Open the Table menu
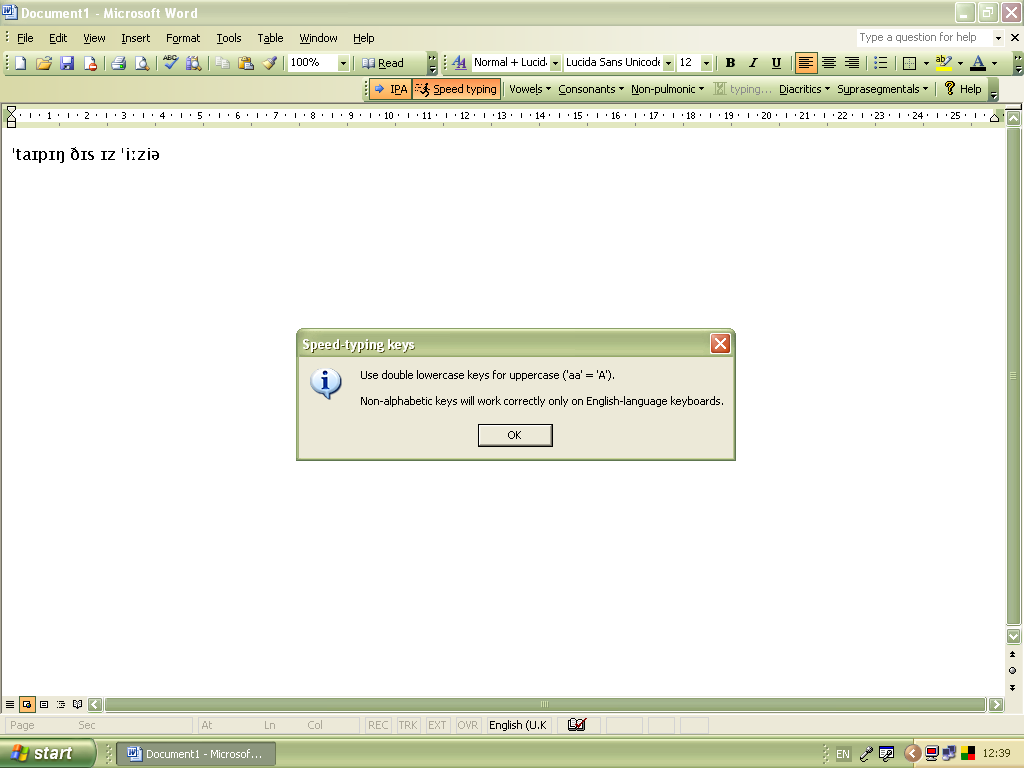Image resolution: width=1024 pixels, height=768 pixels. pyautogui.click(x=270, y=38)
